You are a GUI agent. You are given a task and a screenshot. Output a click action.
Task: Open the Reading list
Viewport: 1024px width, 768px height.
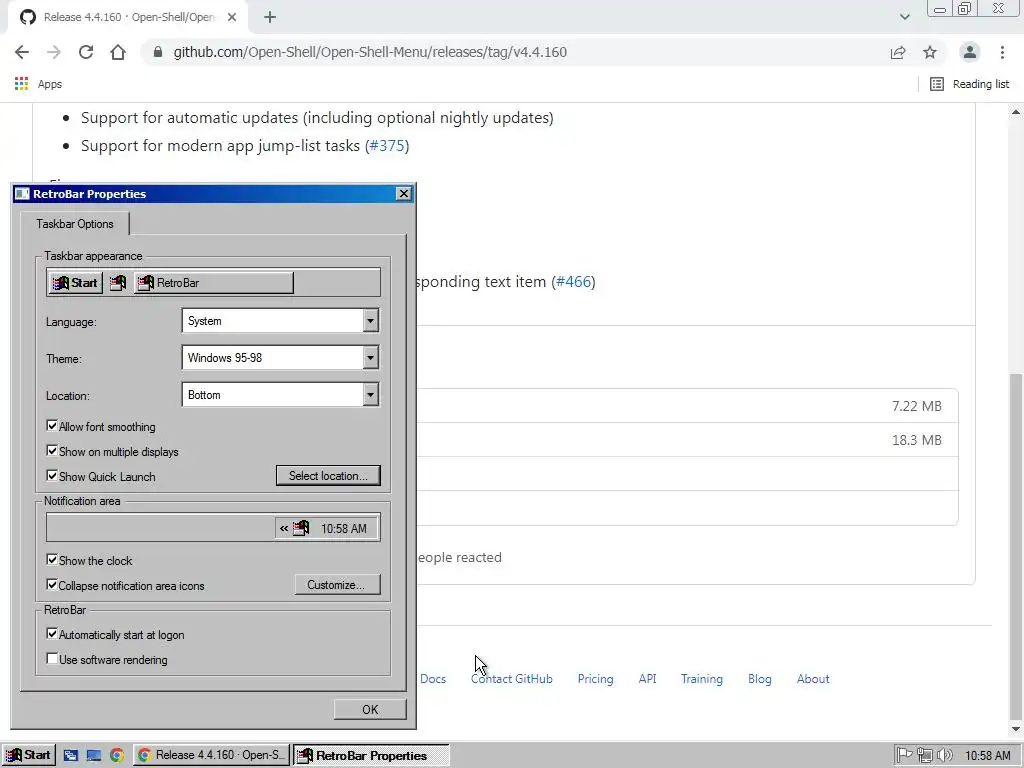(x=969, y=84)
